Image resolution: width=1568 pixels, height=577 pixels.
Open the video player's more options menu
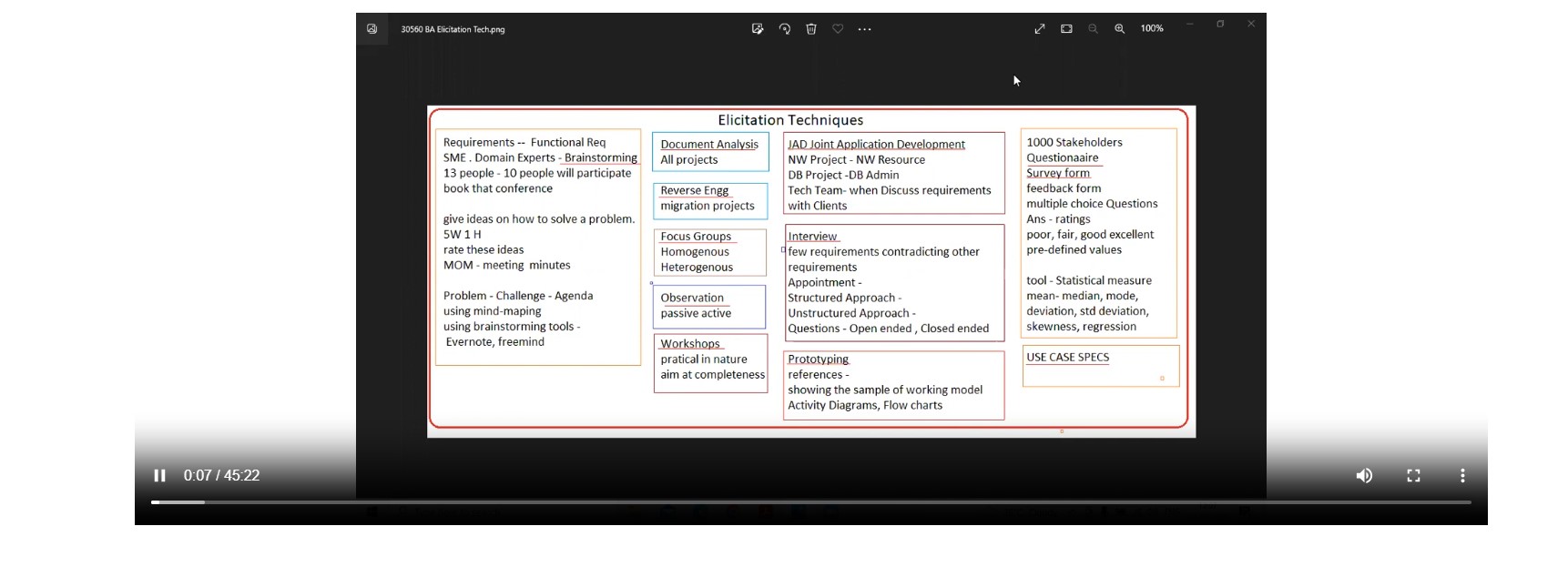point(1462,476)
